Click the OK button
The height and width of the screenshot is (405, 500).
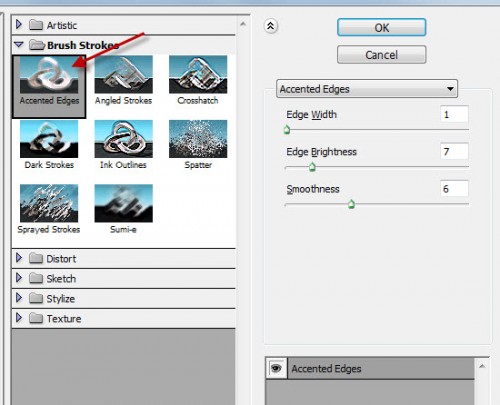(x=382, y=27)
